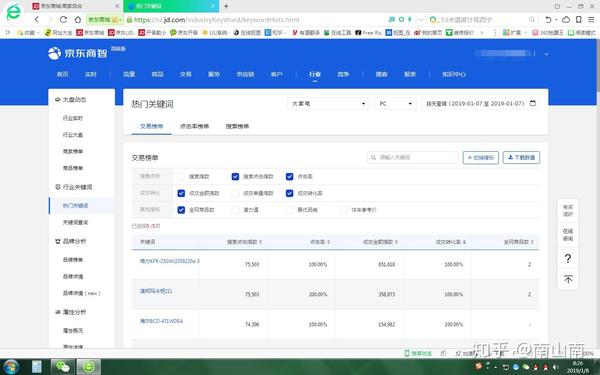This screenshot has width=600, height=375.
Task: Click the browser back arrow
Action: [37, 19]
